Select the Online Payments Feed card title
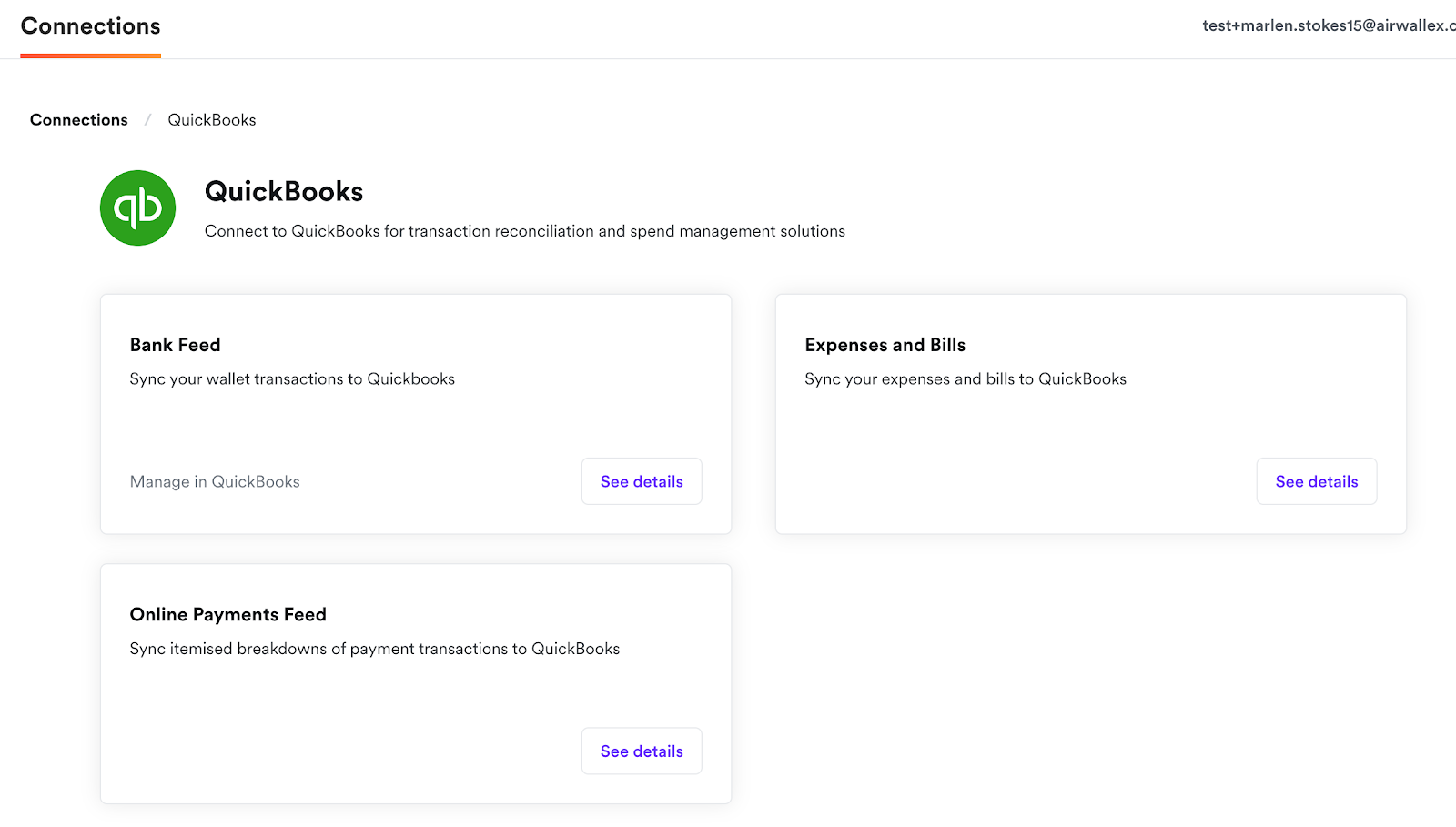1456x827 pixels. point(228,615)
